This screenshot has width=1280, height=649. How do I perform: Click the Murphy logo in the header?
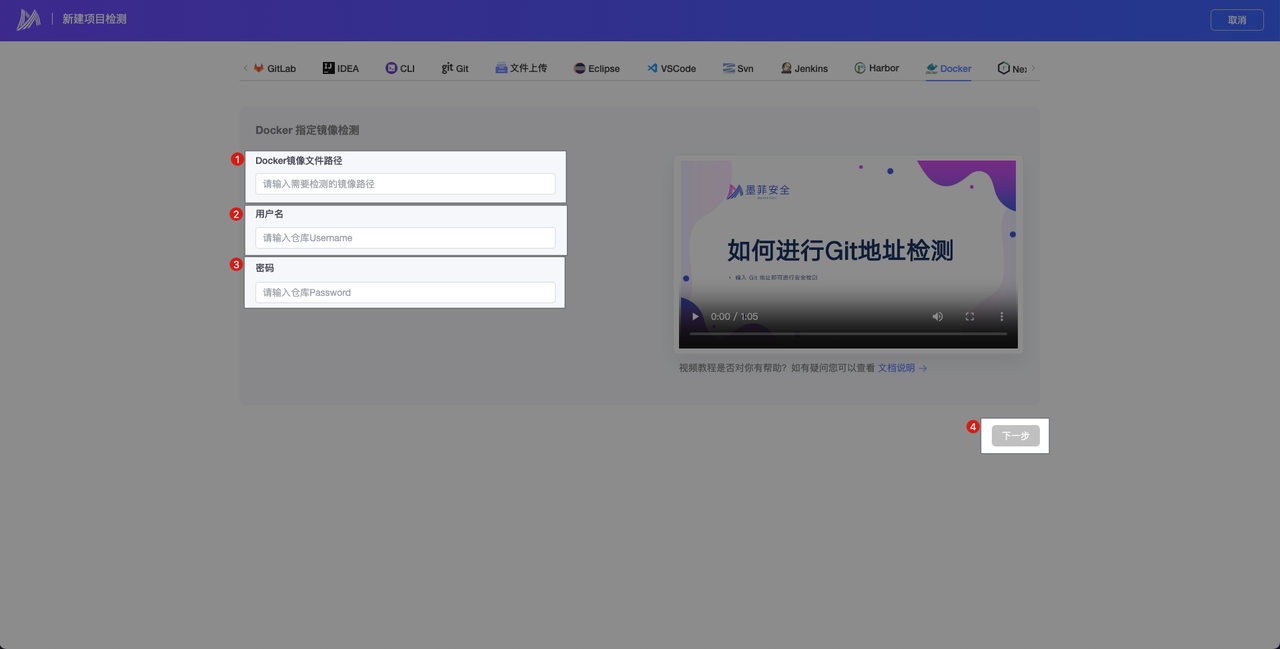point(28,19)
